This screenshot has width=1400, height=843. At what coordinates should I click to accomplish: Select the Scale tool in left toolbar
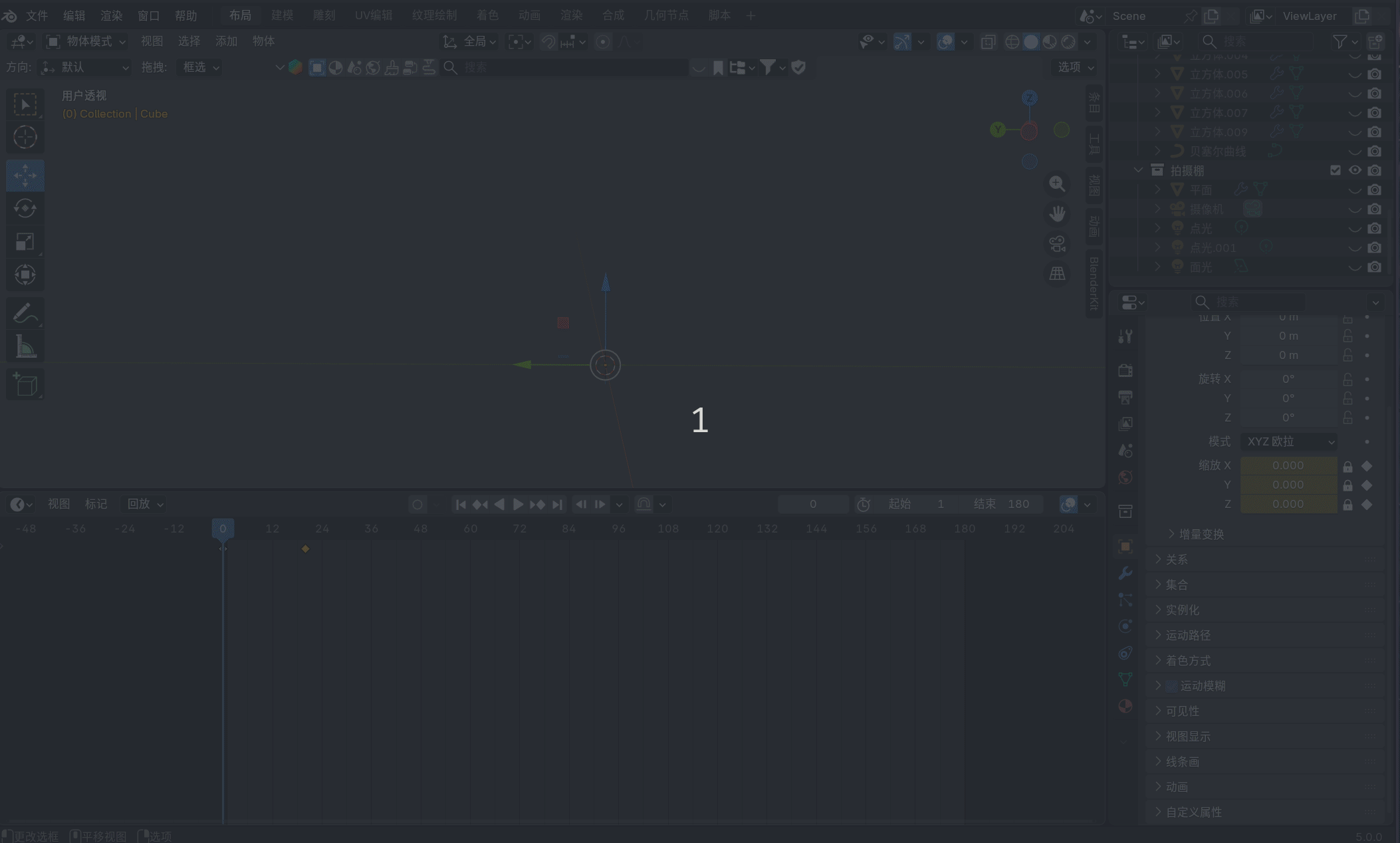(25, 242)
